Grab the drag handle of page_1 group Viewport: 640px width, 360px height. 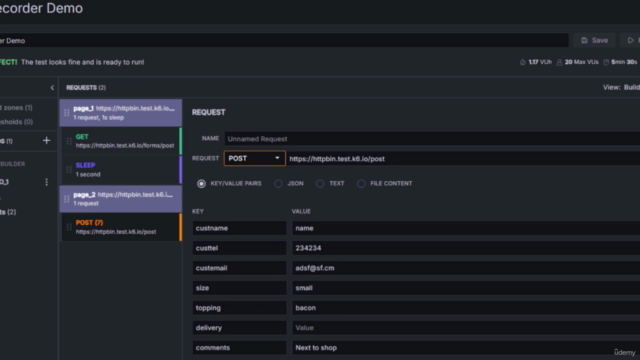[67, 113]
